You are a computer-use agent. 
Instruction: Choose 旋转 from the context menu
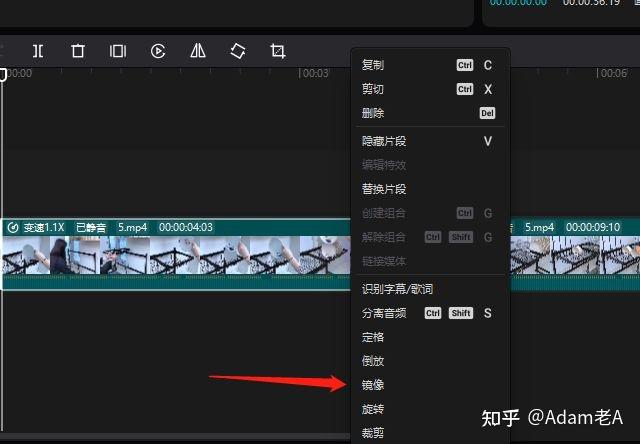coord(373,409)
